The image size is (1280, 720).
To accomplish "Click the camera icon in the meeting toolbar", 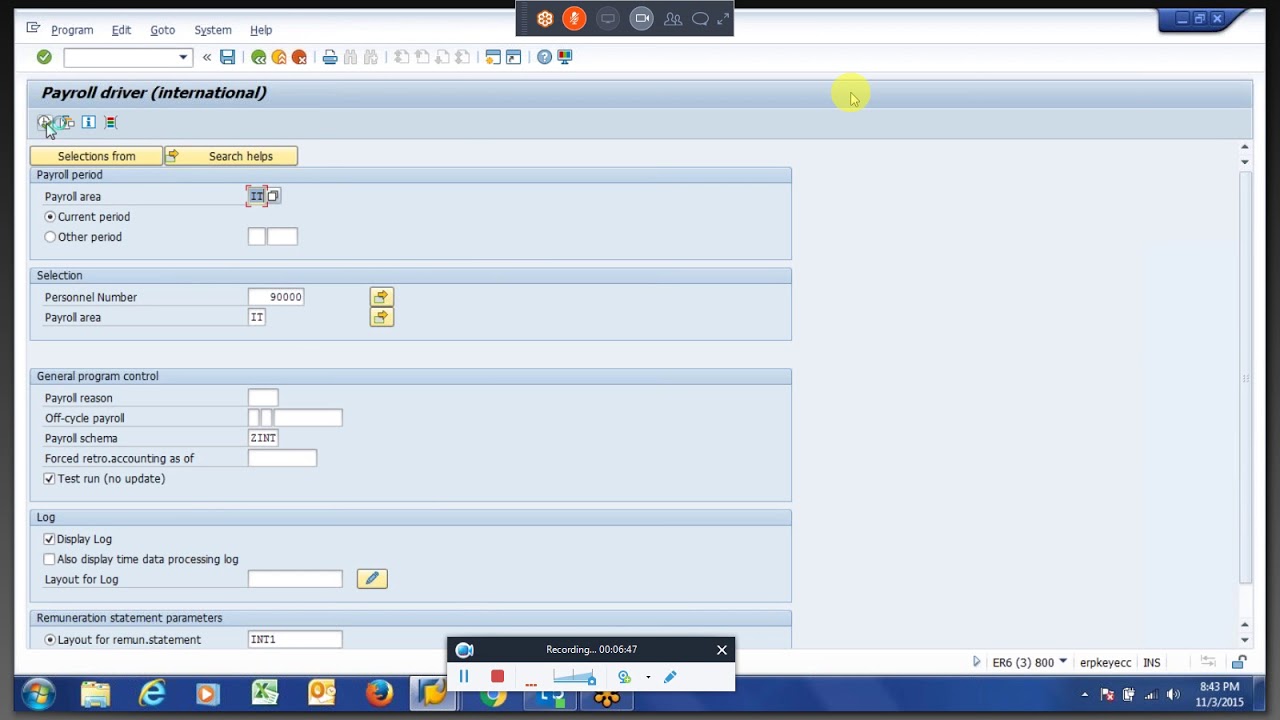I will pos(642,18).
